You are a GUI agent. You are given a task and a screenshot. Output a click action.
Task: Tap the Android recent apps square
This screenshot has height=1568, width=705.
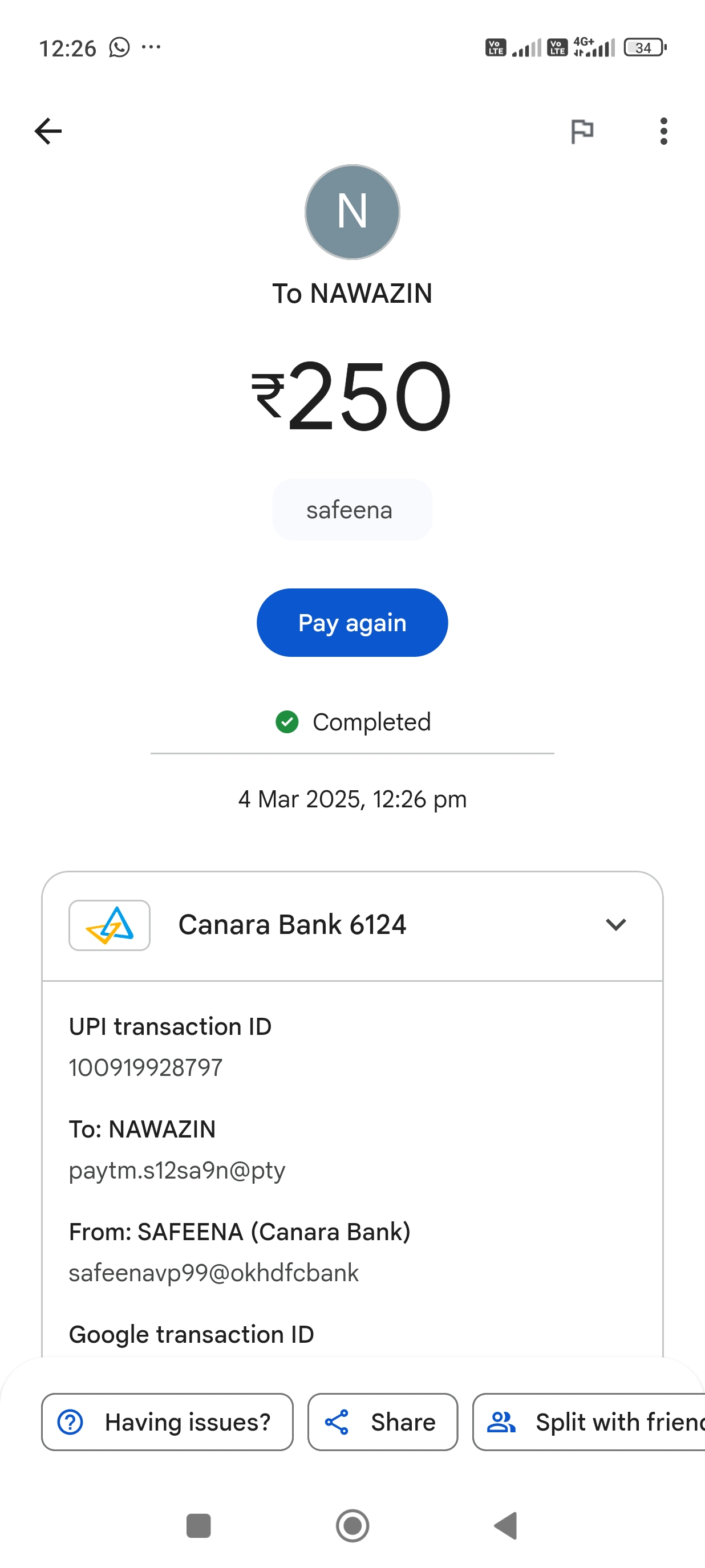(198, 1525)
